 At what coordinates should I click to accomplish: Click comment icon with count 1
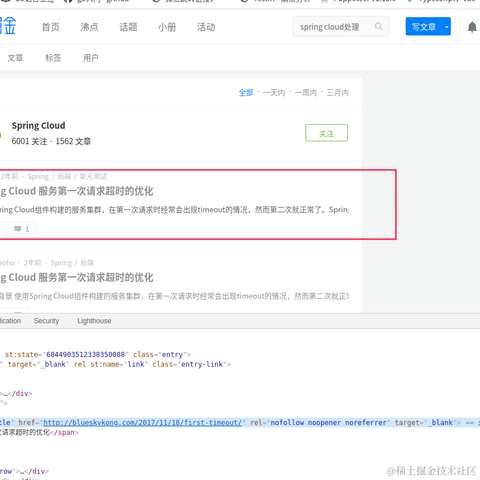[21, 229]
